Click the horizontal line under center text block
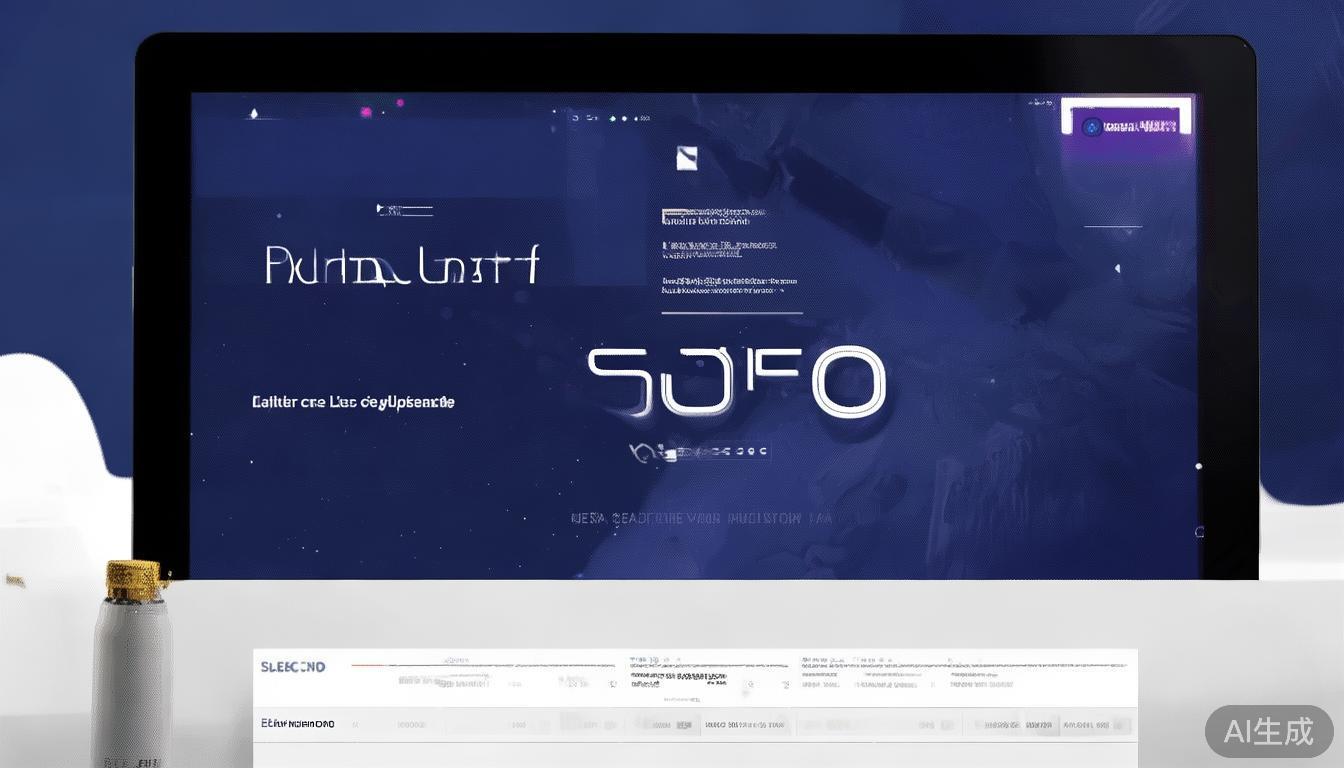1344x768 pixels. 731,313
